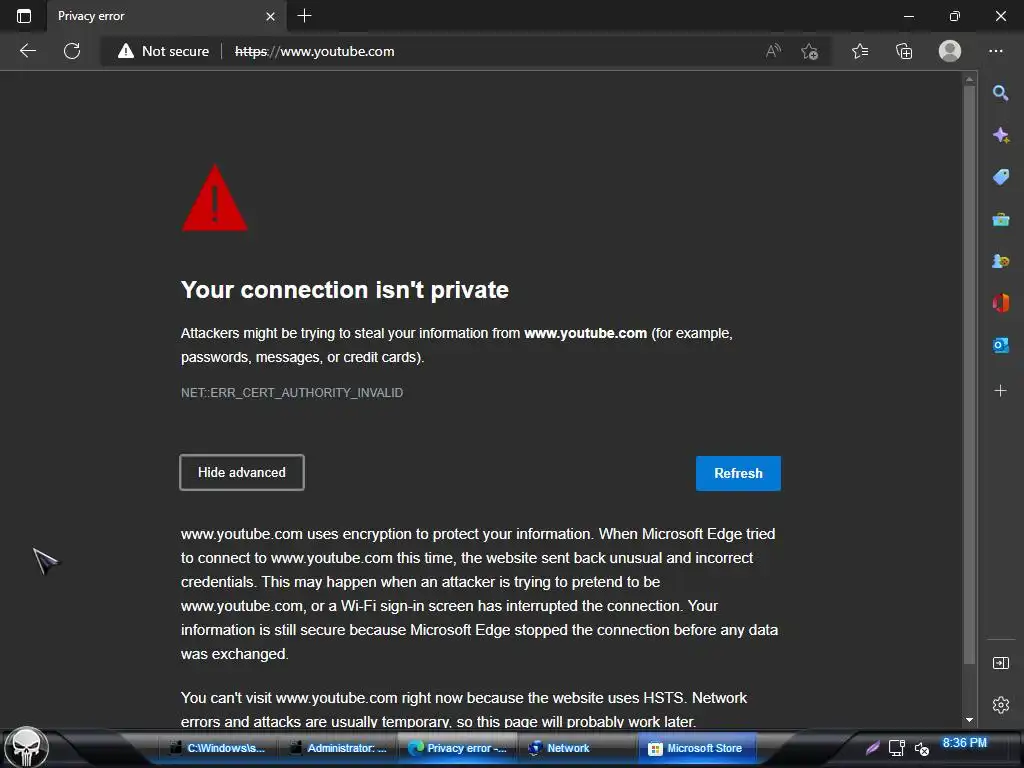Click NET::ERR_CERT_AUTHORITY_INVALID error code text
The image size is (1024, 768).
[x=292, y=392]
